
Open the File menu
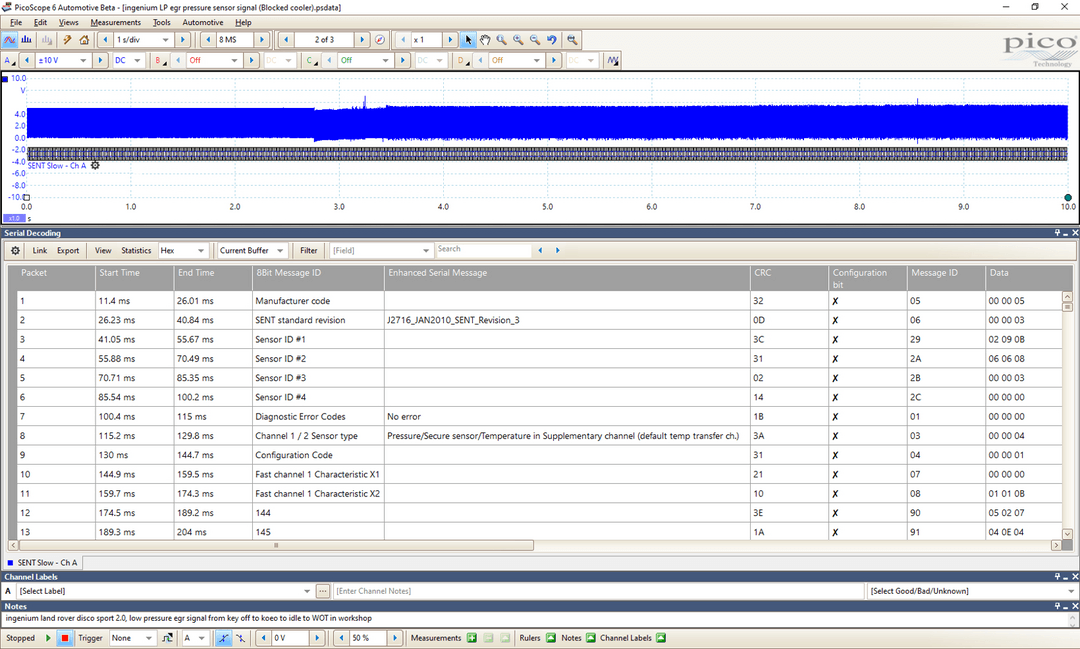coord(16,22)
